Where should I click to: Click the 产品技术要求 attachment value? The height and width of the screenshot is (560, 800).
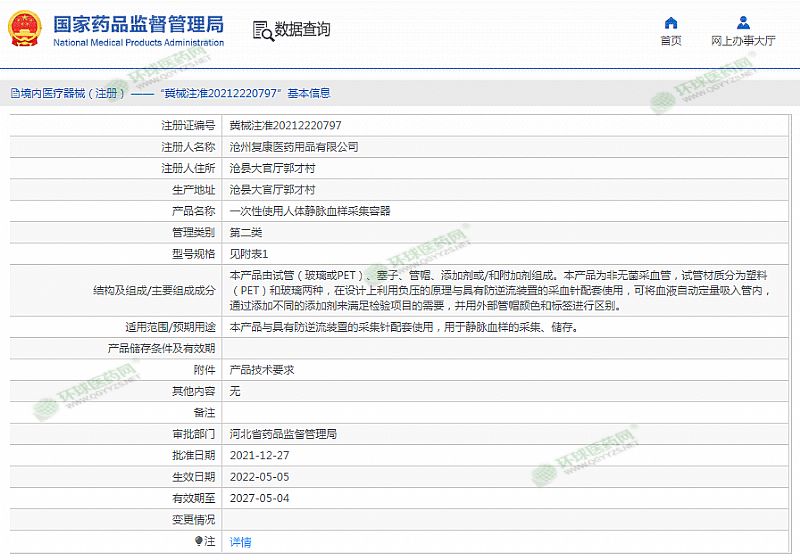click(262, 369)
